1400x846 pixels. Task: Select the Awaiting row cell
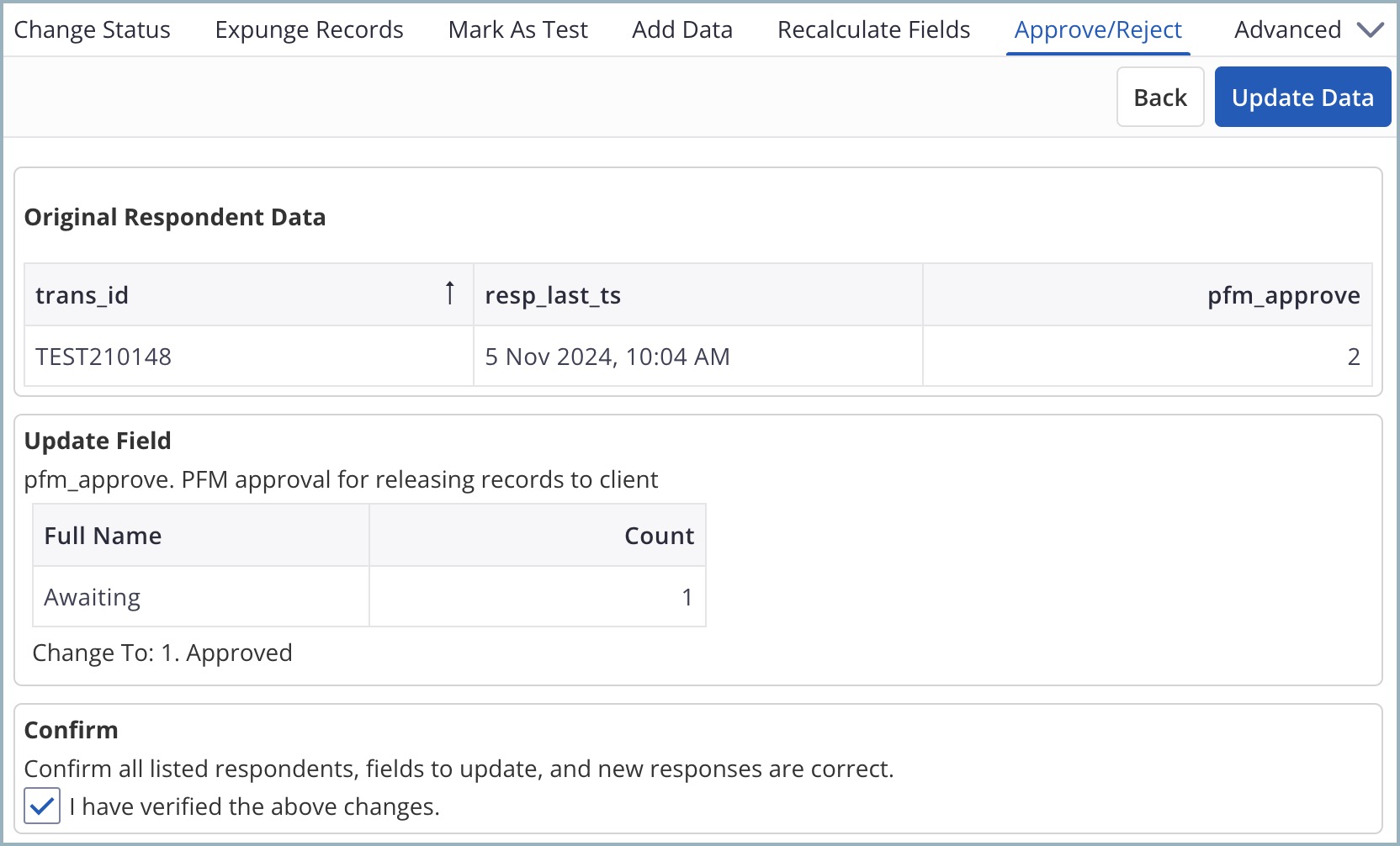click(201, 597)
